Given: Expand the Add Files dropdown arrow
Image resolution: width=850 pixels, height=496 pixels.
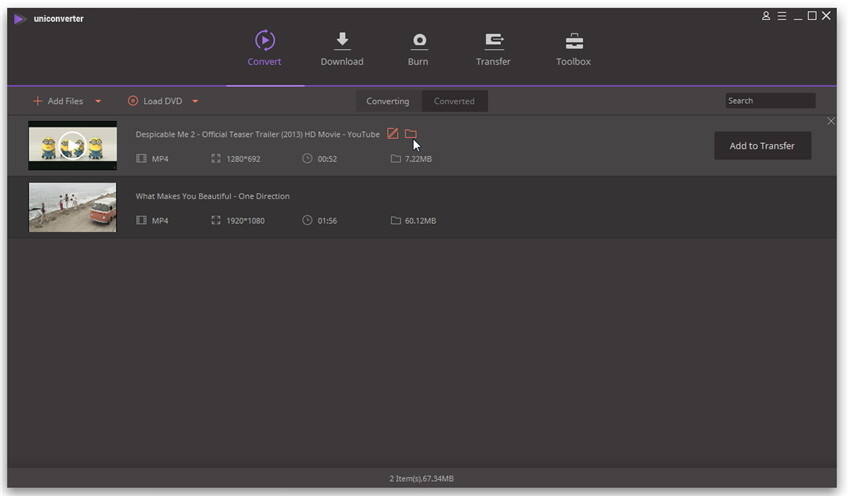Looking at the screenshot, I should 98,101.
